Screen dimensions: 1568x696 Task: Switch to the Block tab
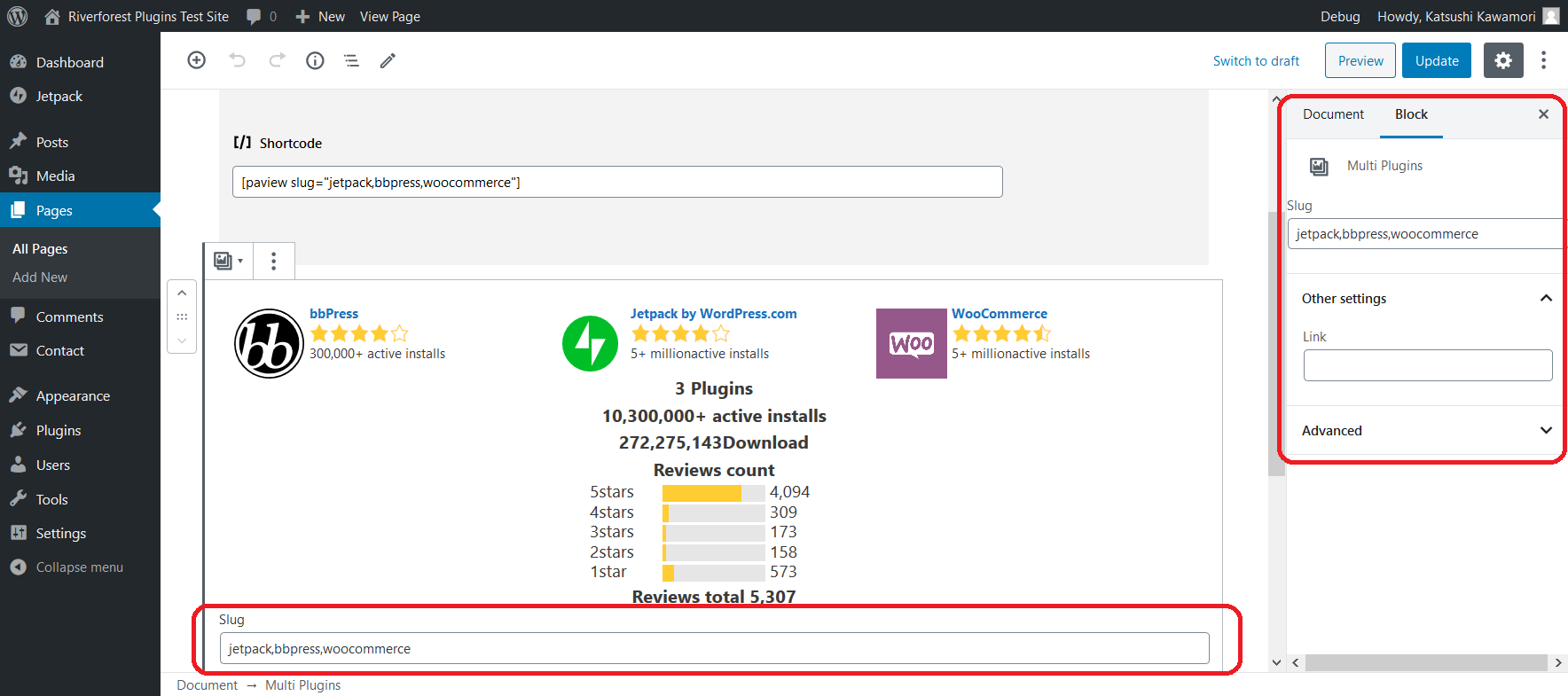(1411, 114)
